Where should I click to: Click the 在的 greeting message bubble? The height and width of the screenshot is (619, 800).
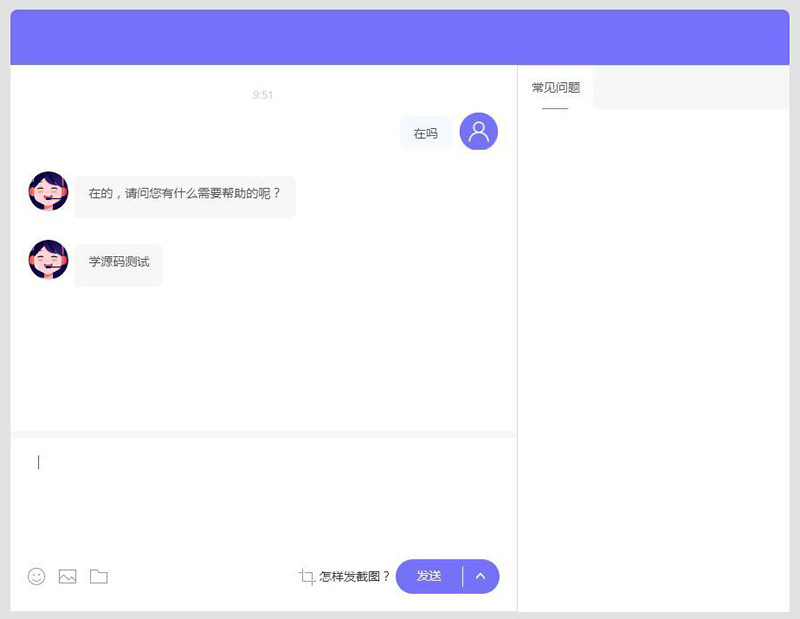(x=183, y=195)
